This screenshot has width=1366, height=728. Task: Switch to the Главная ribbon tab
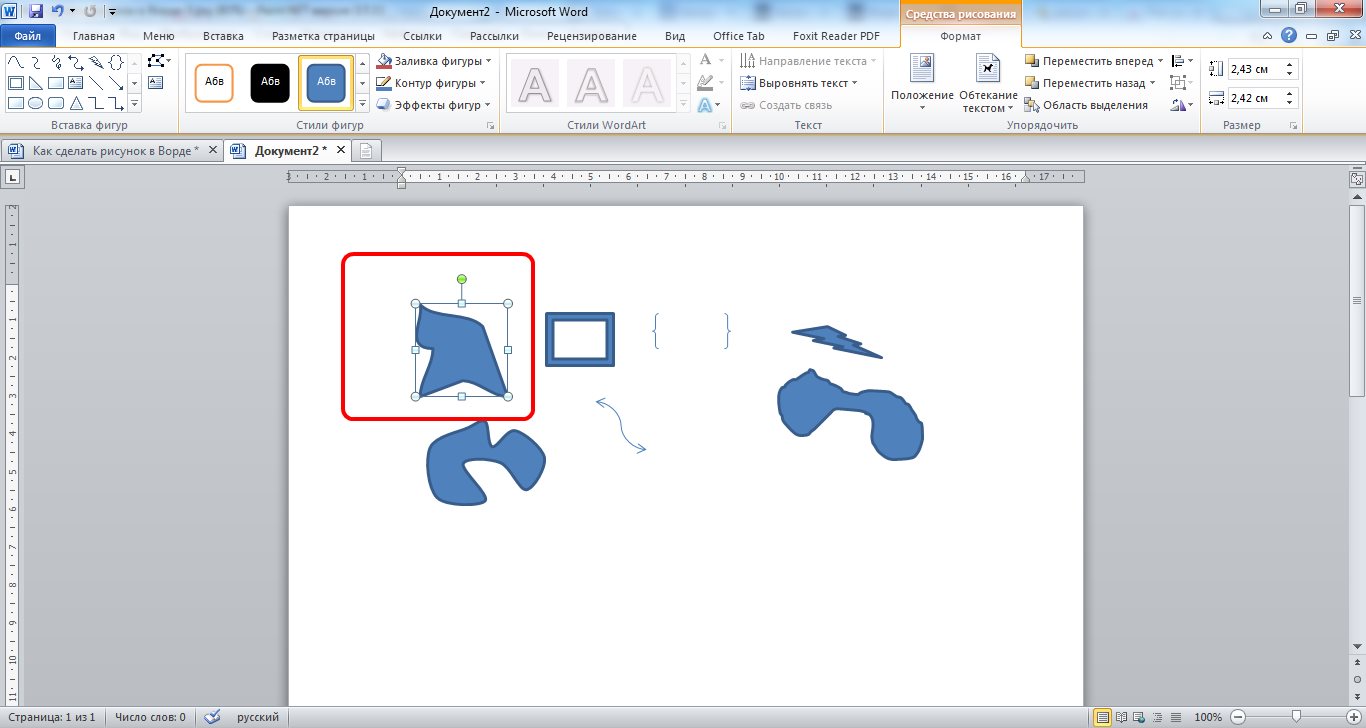point(94,36)
